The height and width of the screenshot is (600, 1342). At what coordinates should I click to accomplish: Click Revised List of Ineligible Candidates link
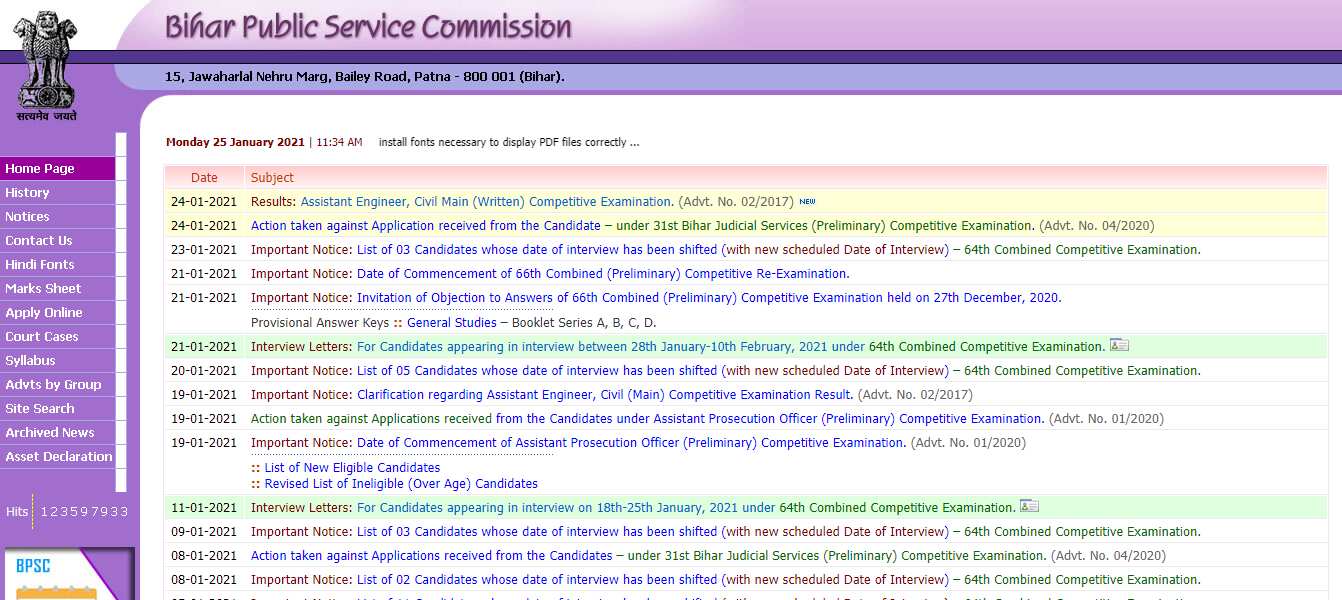pyautogui.click(x=401, y=484)
